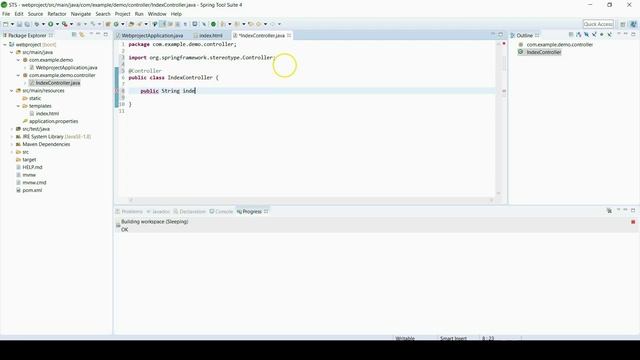Toggle Hide Static Members in Outline toolbar
Image resolution: width=640 pixels, height=360 pixels.
pyautogui.click(x=594, y=35)
